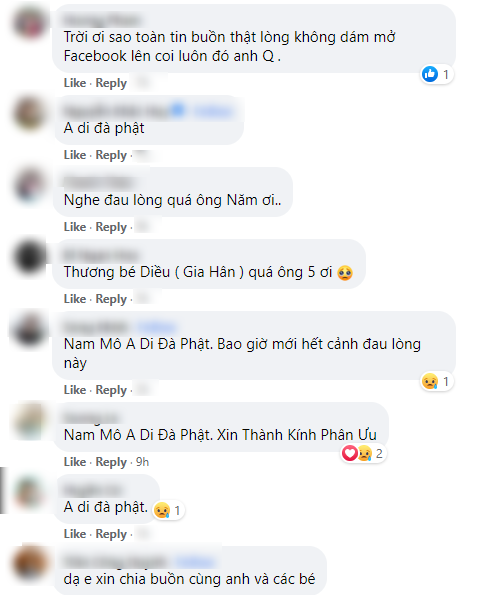Click the blue thumbs-up reaction on first comment

coord(429,74)
